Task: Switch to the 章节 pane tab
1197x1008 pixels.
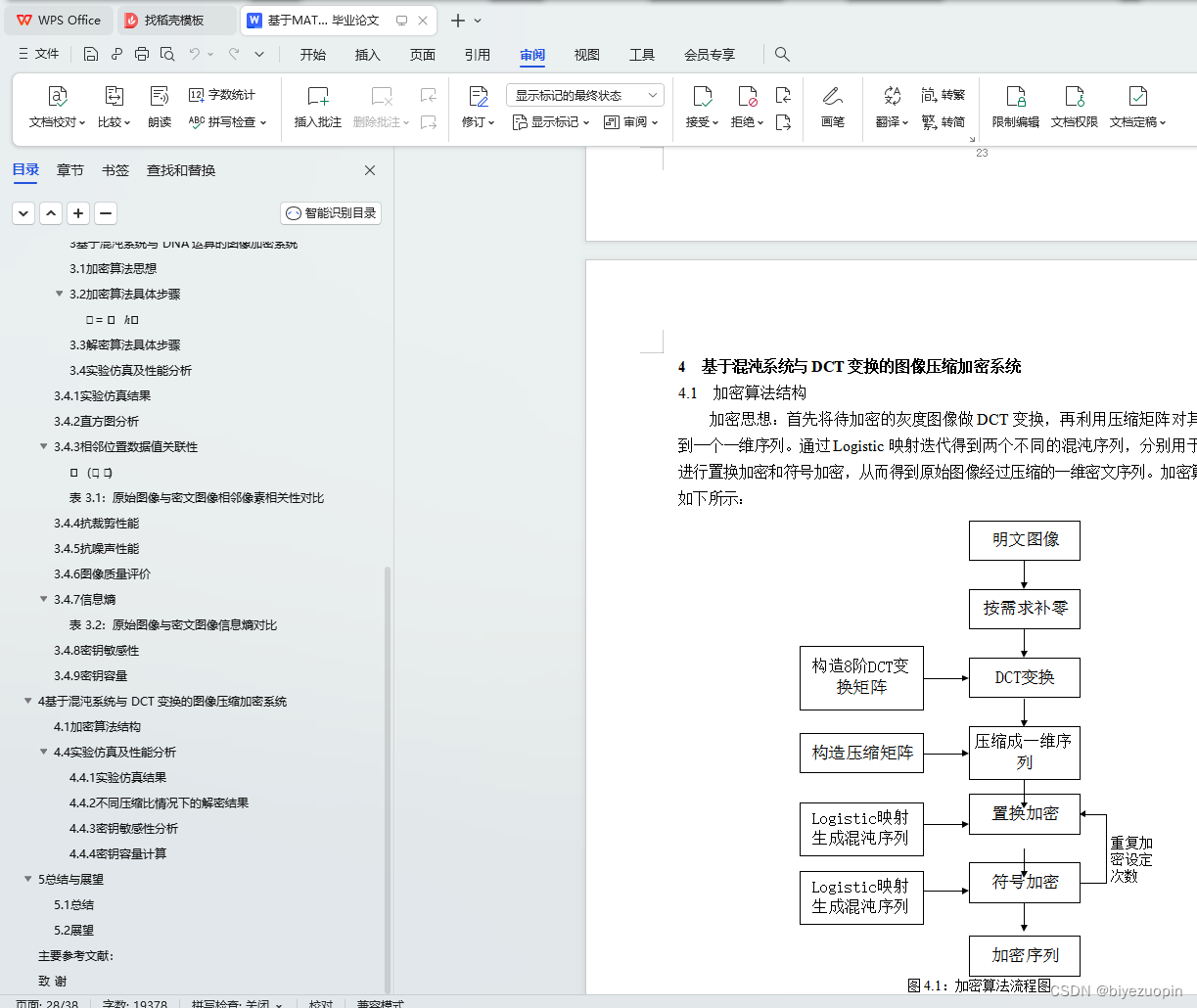Action: tap(70, 170)
